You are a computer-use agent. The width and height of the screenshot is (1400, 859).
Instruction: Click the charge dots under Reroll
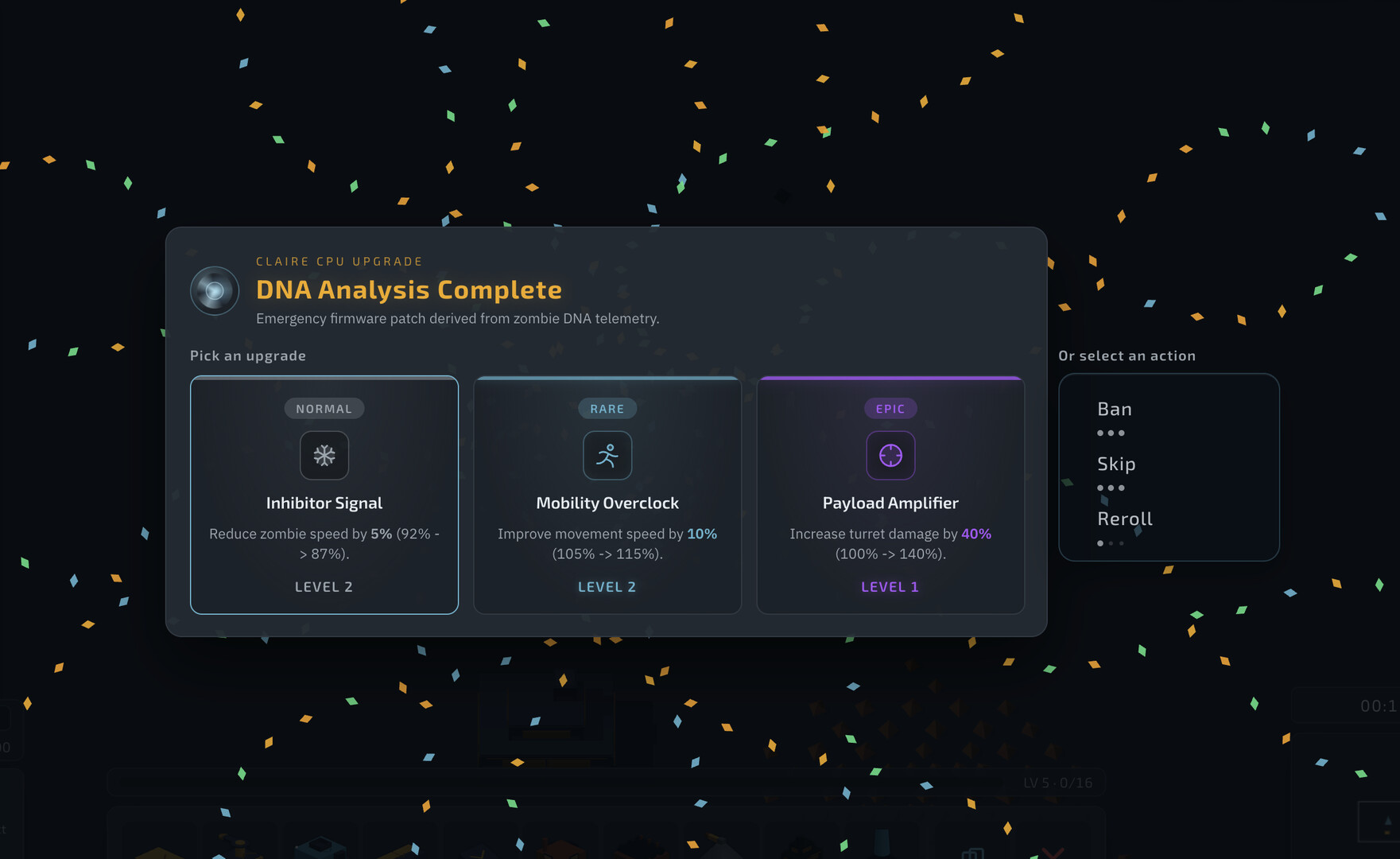coord(1111,543)
